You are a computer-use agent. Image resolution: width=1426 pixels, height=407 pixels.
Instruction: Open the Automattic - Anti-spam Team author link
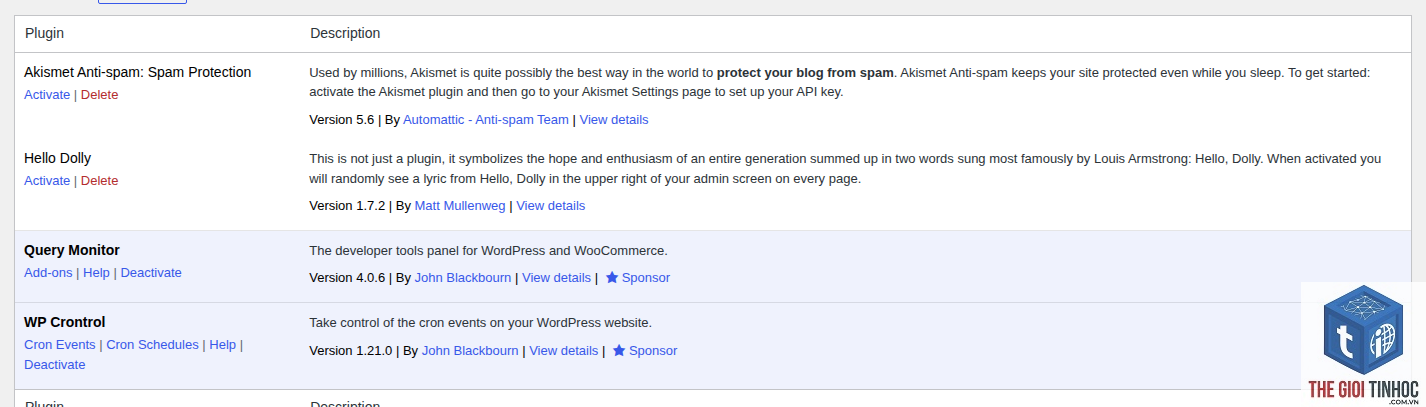[486, 120]
